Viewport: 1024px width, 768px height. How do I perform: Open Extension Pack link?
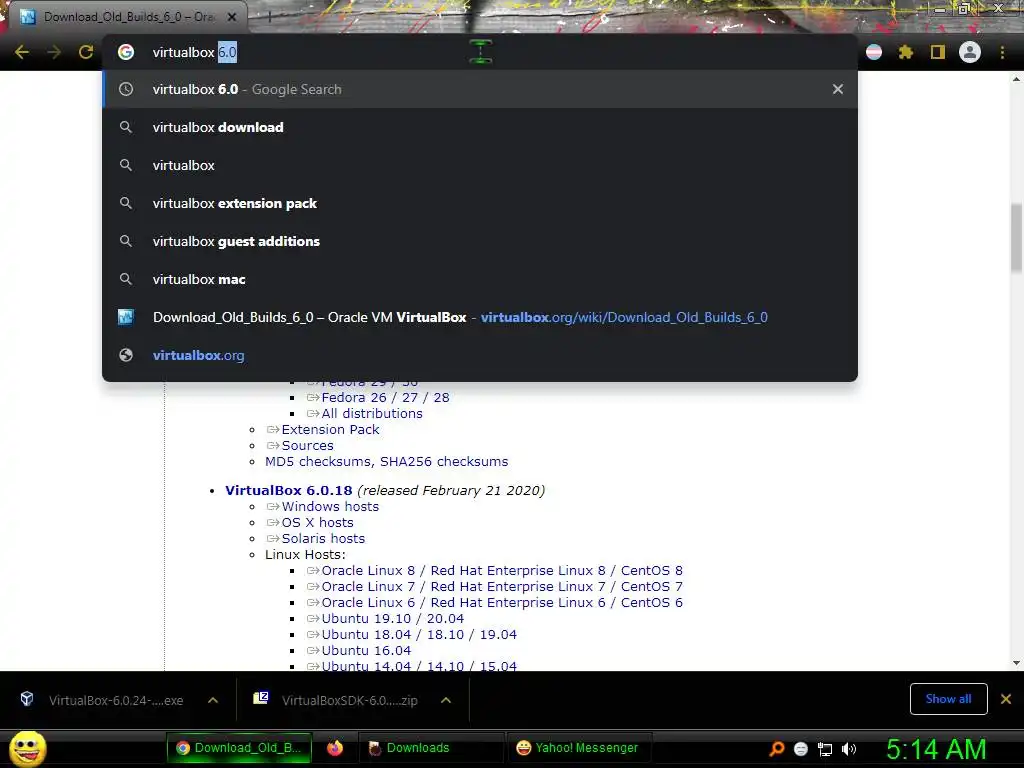point(330,429)
